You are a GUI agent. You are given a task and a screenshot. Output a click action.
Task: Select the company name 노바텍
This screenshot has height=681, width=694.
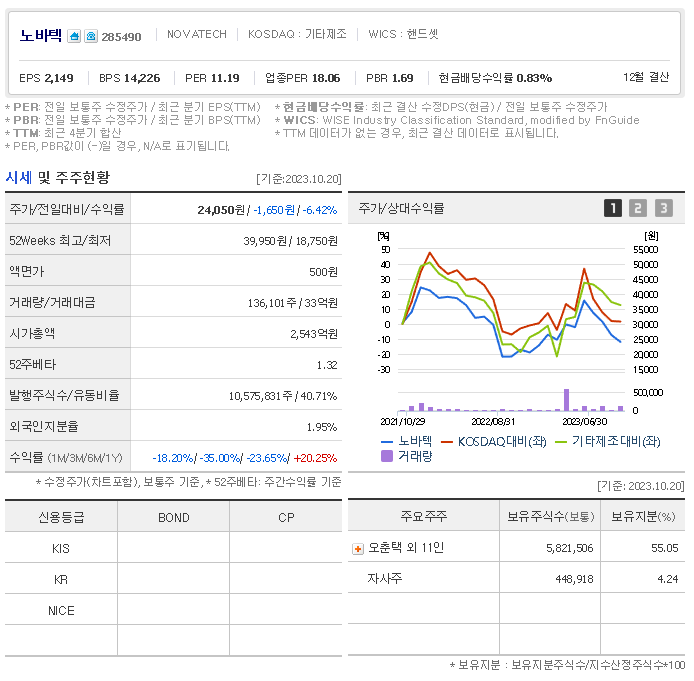40,35
